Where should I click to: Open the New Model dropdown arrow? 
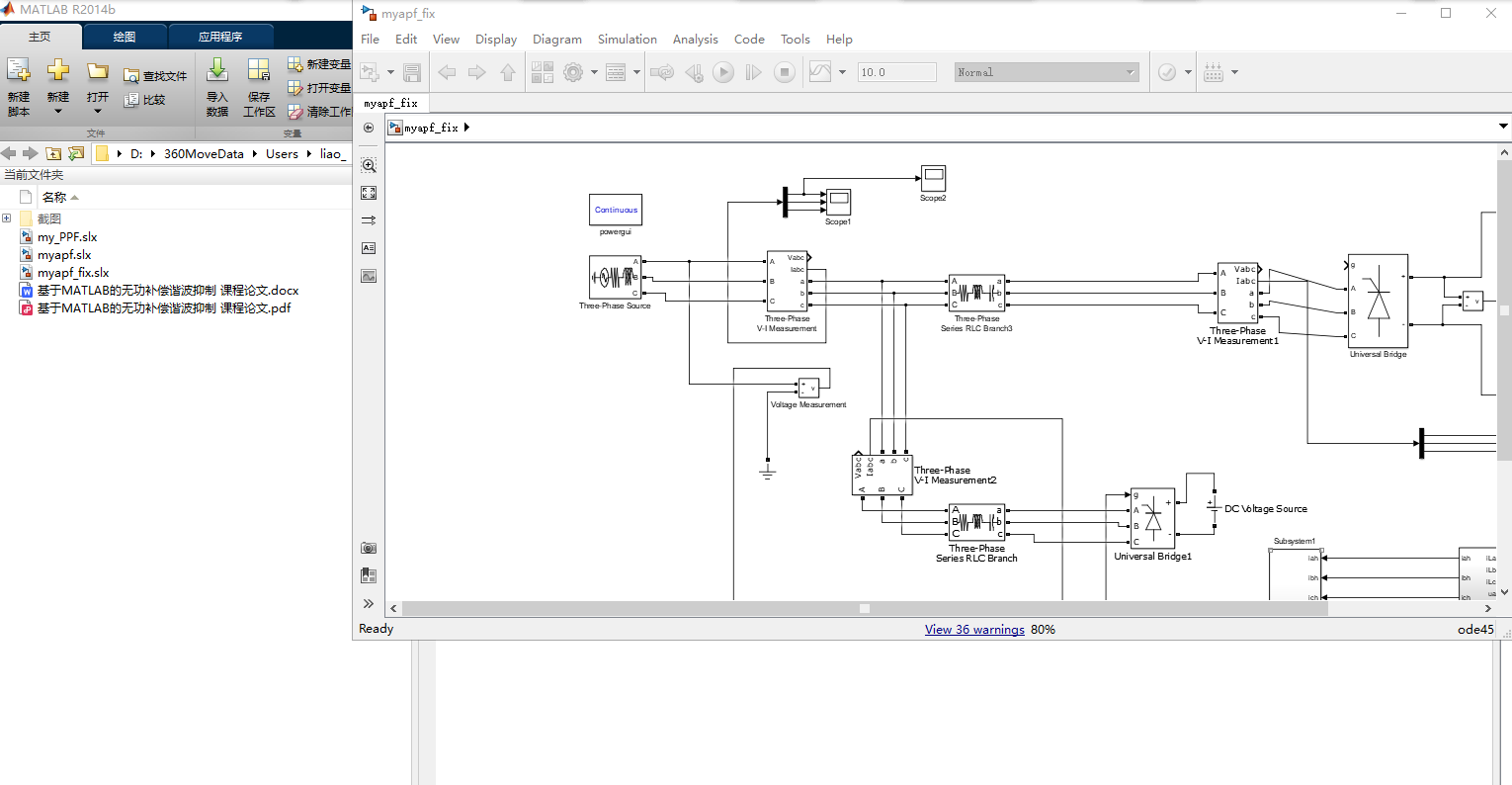pyautogui.click(x=390, y=72)
